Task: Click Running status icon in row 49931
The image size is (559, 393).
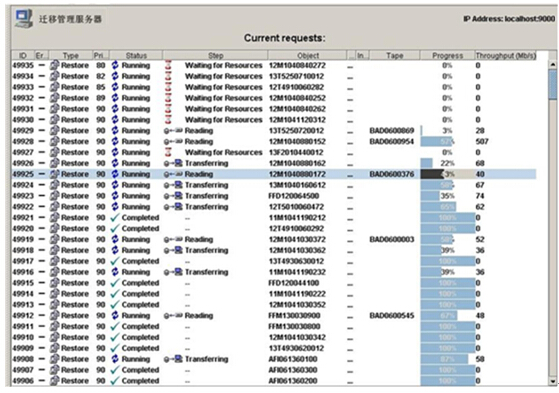Action: tap(115, 109)
